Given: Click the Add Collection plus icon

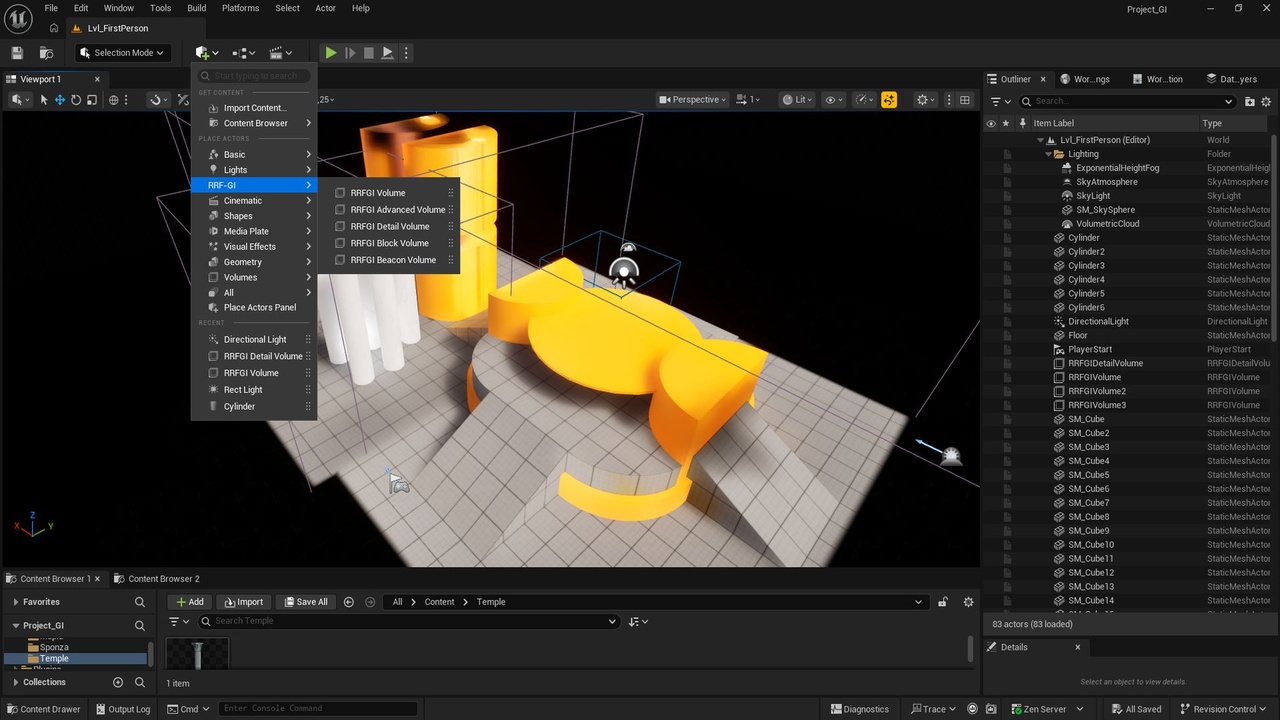Looking at the screenshot, I should 118,682.
